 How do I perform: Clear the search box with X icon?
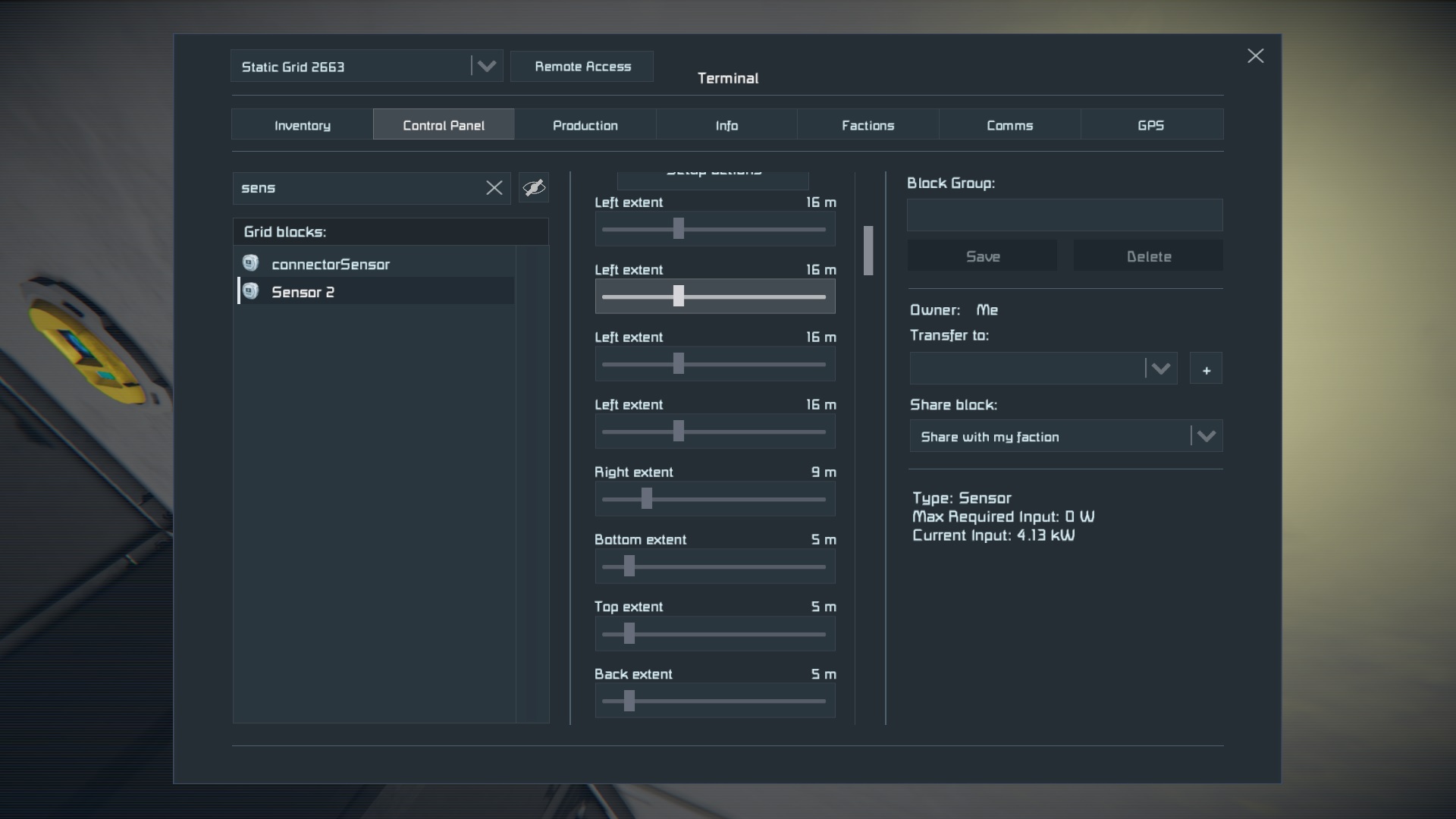coord(494,188)
